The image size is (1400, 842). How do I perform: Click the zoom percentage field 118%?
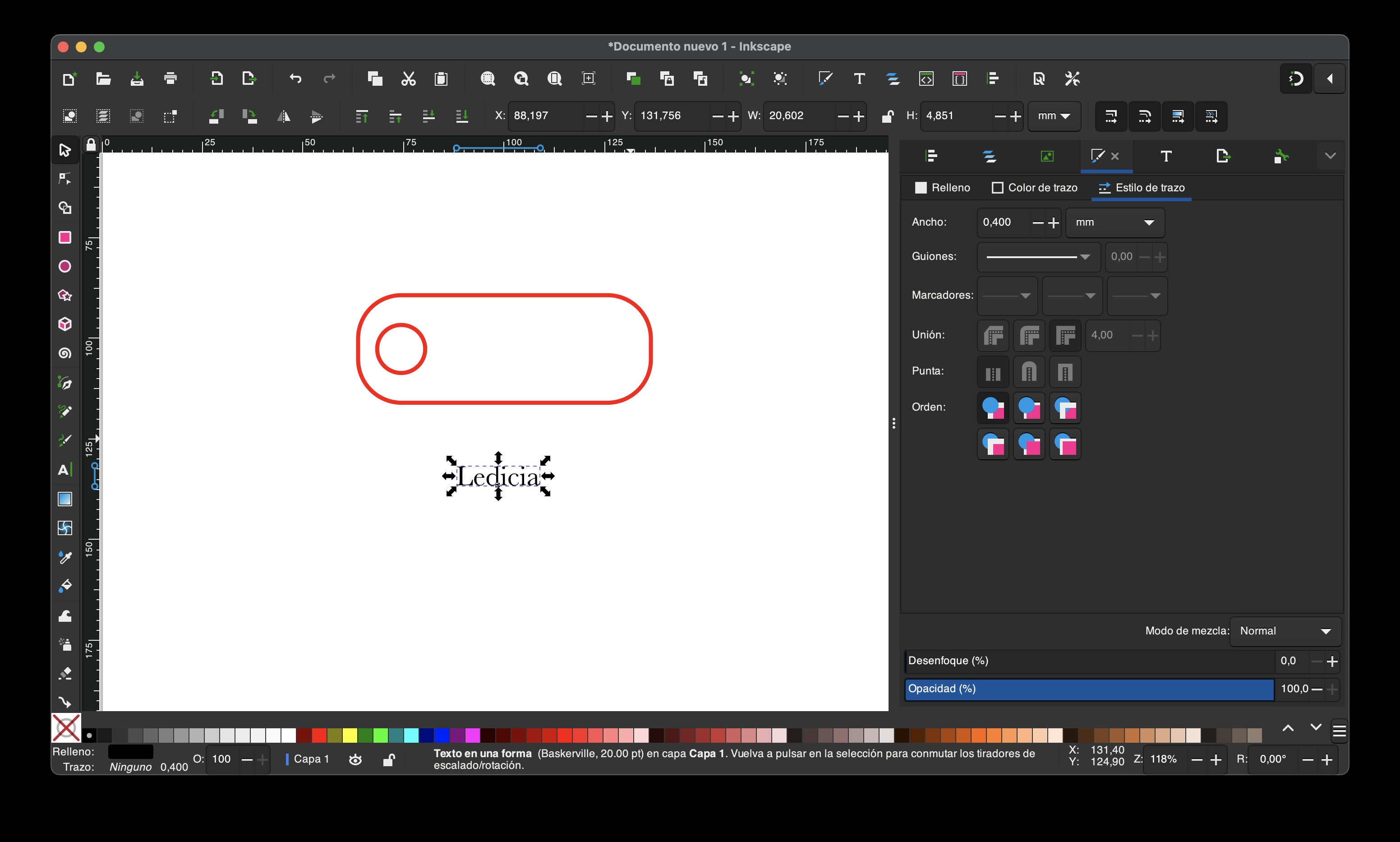coord(1165,760)
